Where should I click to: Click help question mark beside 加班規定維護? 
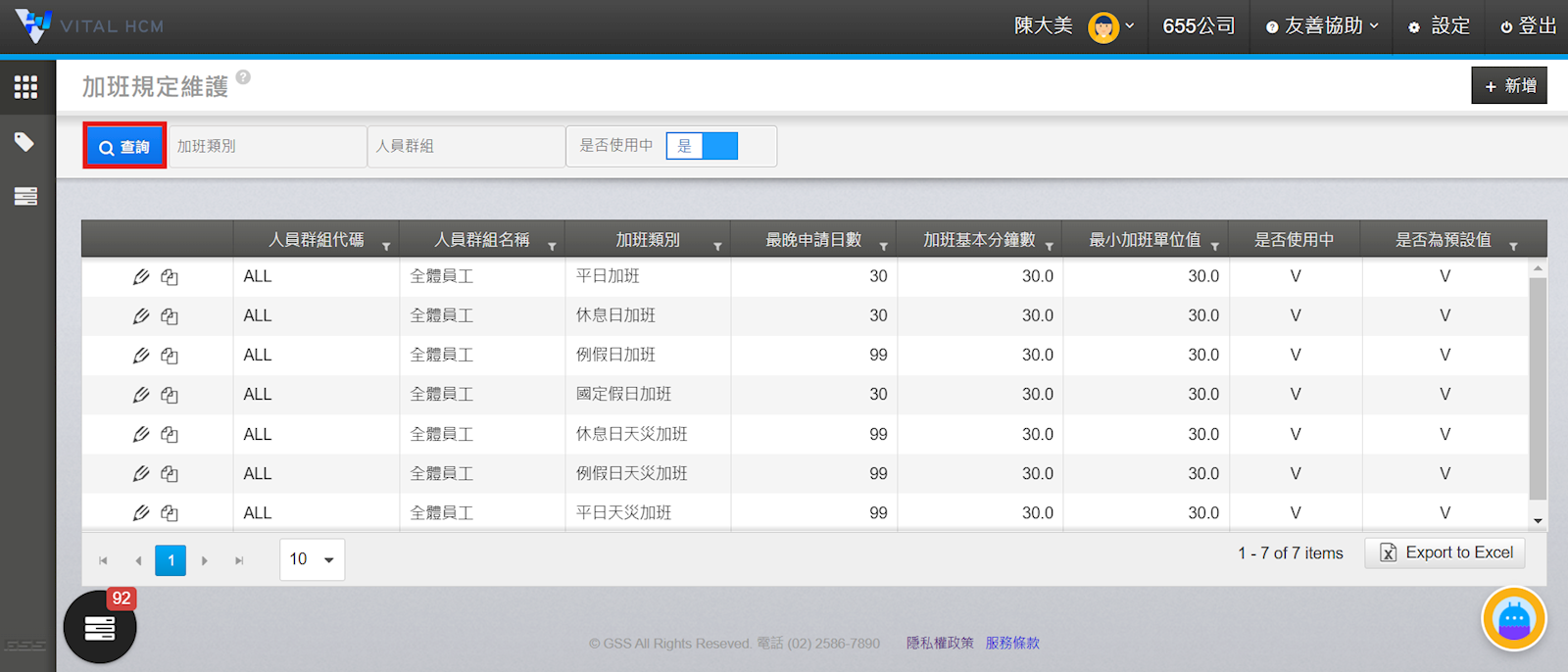pos(243,77)
